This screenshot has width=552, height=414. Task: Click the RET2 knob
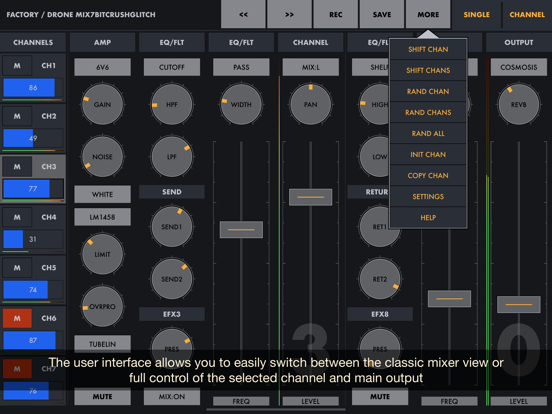coord(380,279)
